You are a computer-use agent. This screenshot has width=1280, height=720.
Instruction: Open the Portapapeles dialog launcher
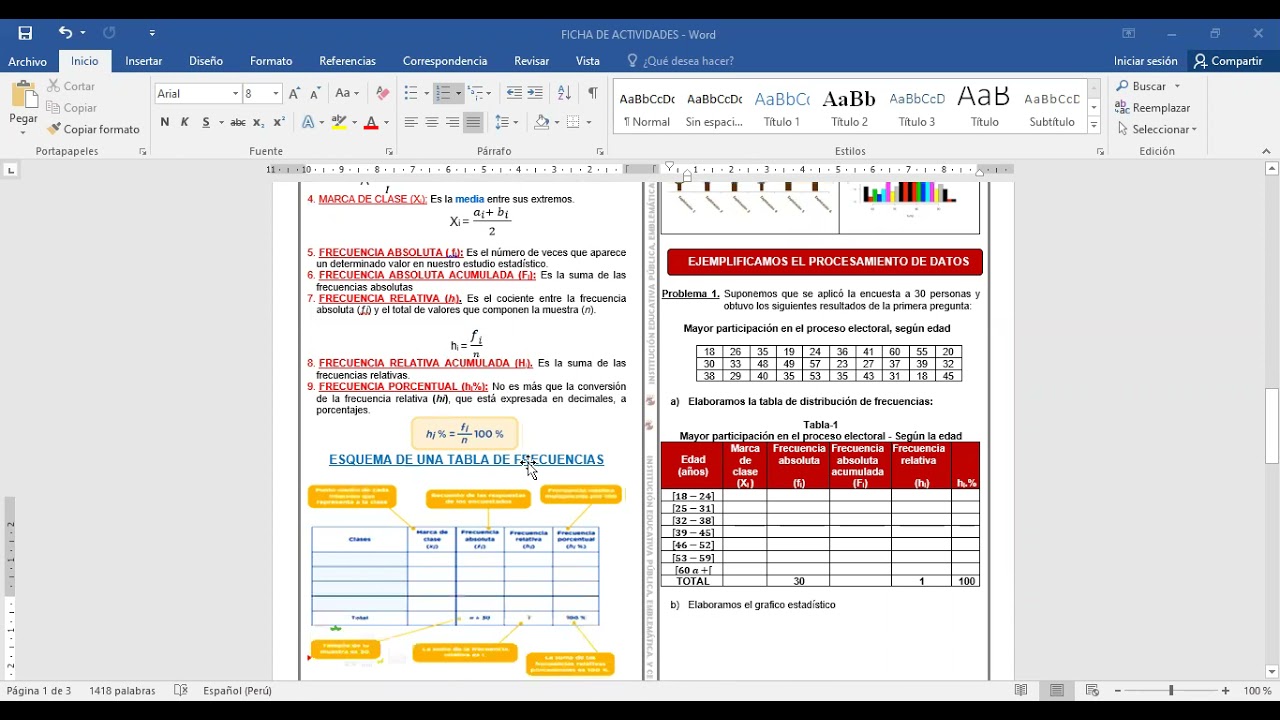coord(142,152)
